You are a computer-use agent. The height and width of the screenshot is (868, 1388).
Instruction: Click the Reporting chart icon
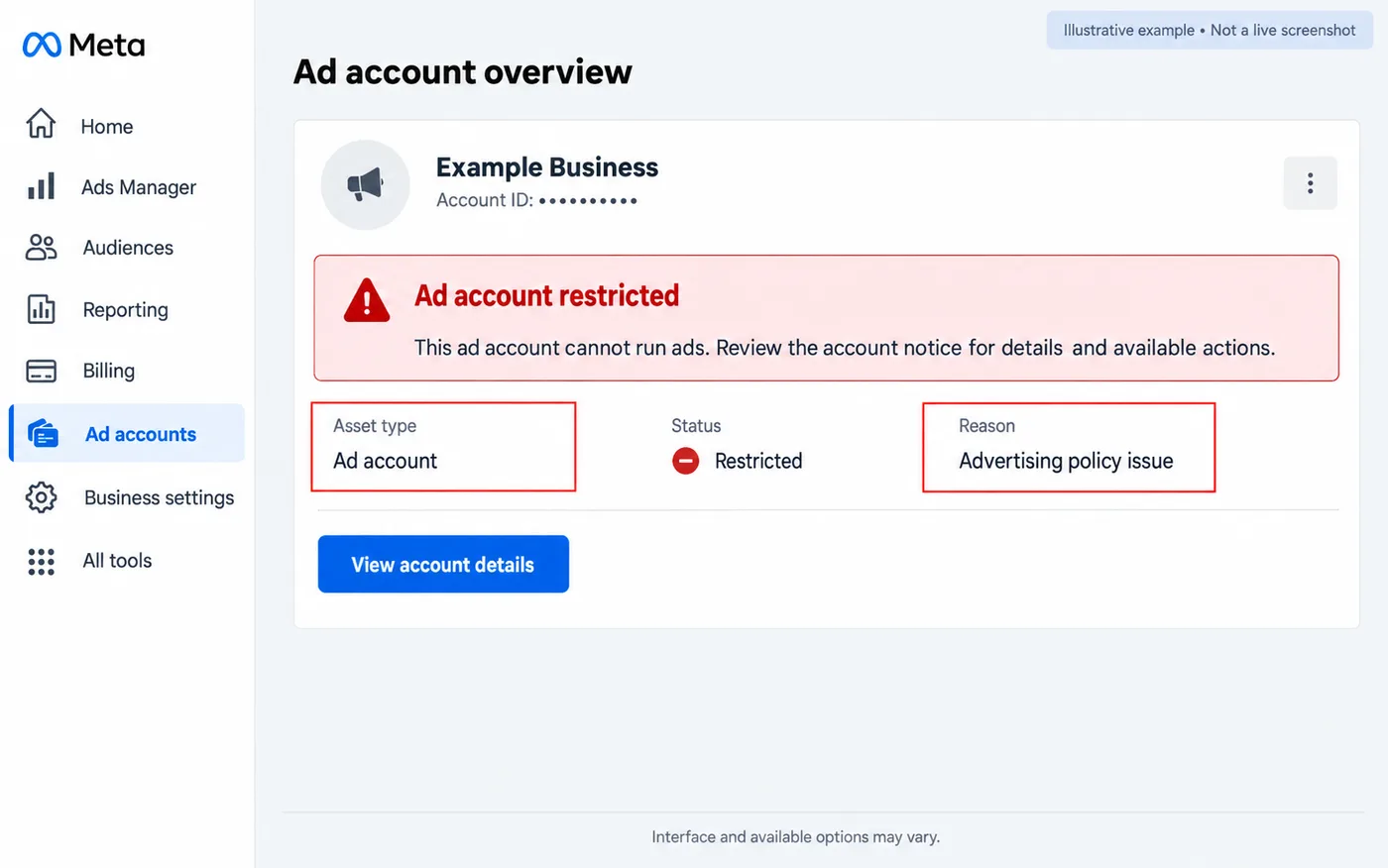click(x=41, y=309)
